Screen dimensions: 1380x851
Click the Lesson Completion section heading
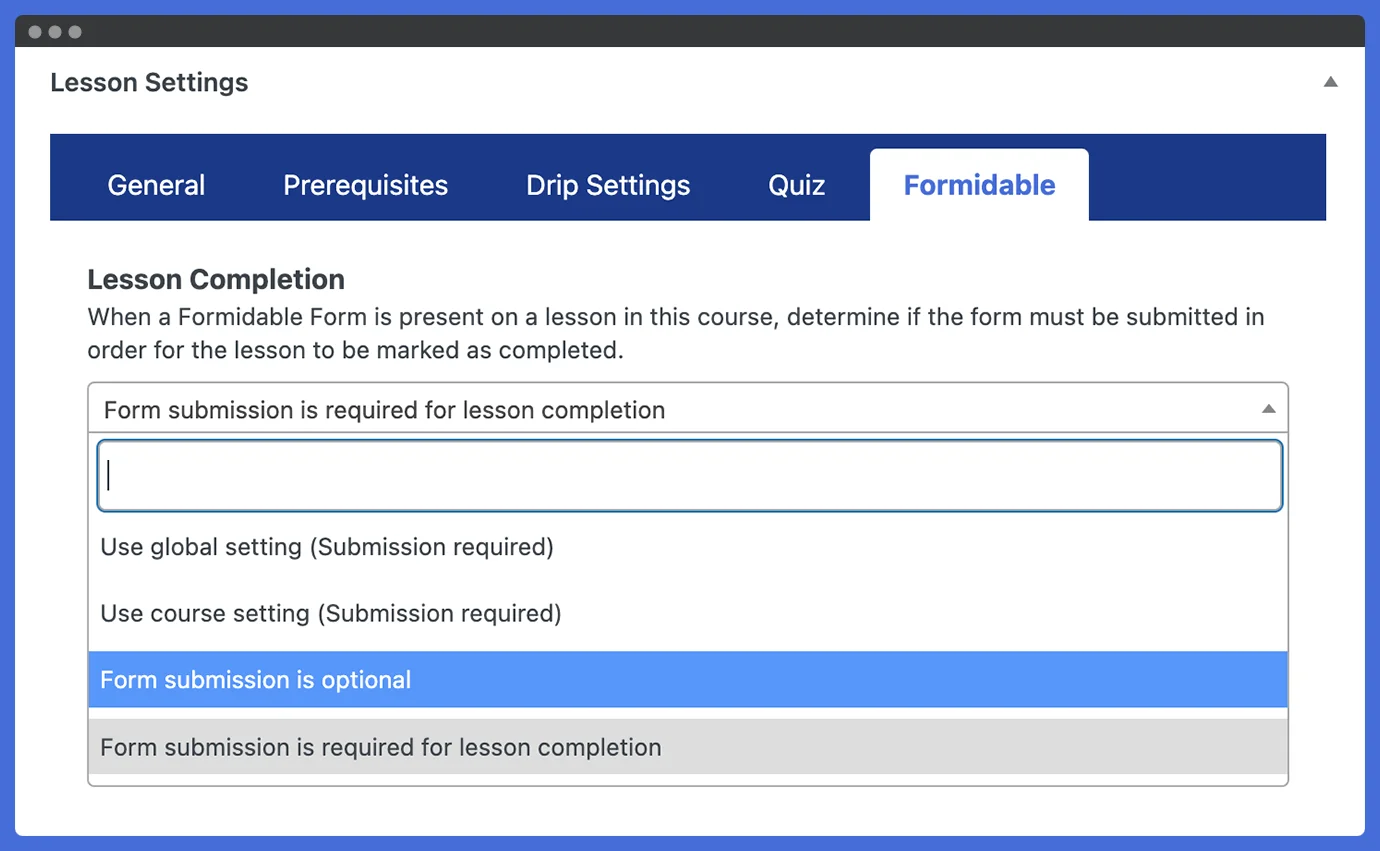[x=216, y=279]
